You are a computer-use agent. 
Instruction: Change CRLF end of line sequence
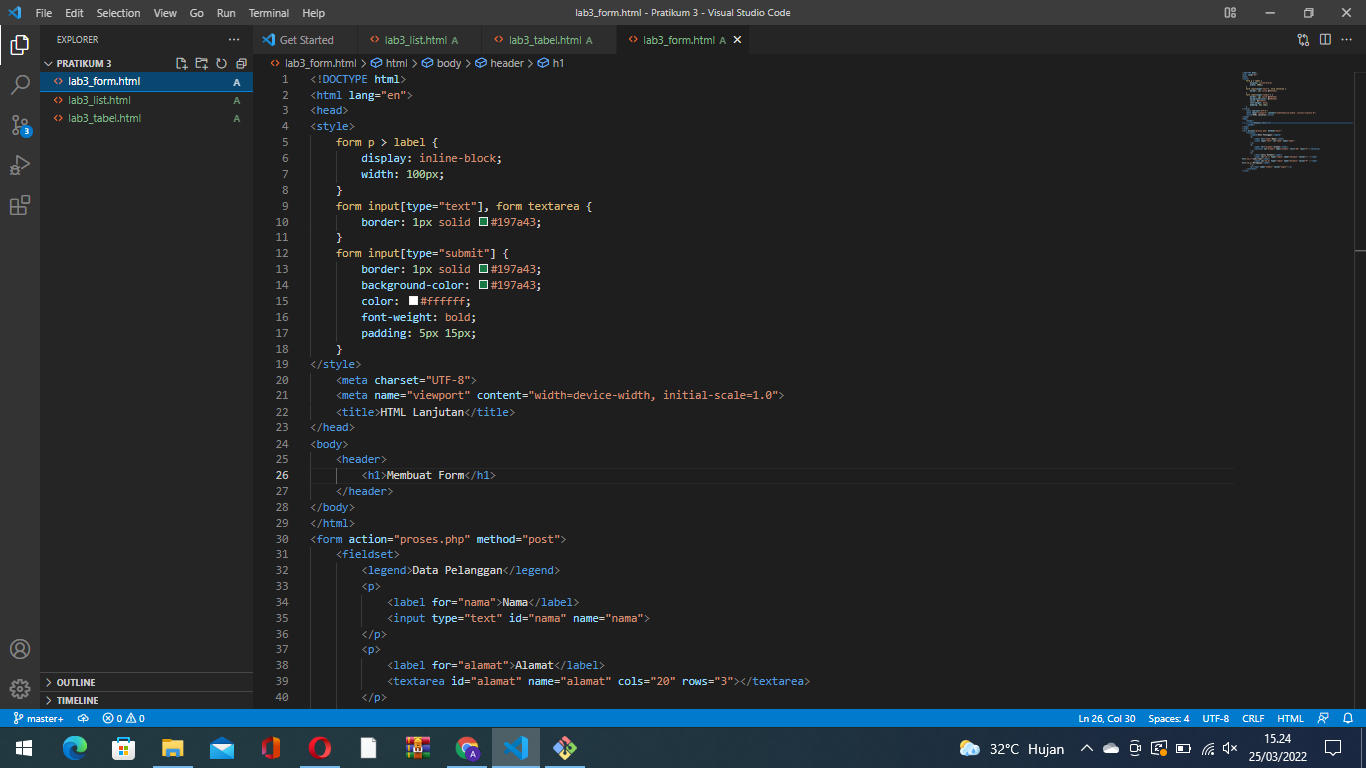click(1253, 718)
